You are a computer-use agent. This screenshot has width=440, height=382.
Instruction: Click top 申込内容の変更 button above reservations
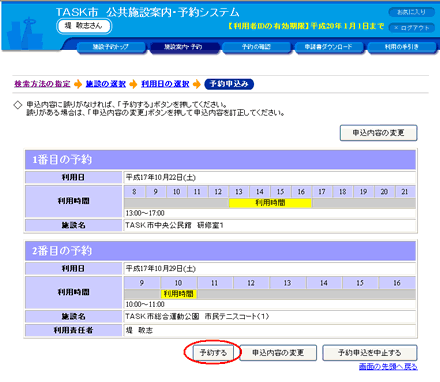pyautogui.click(x=378, y=133)
